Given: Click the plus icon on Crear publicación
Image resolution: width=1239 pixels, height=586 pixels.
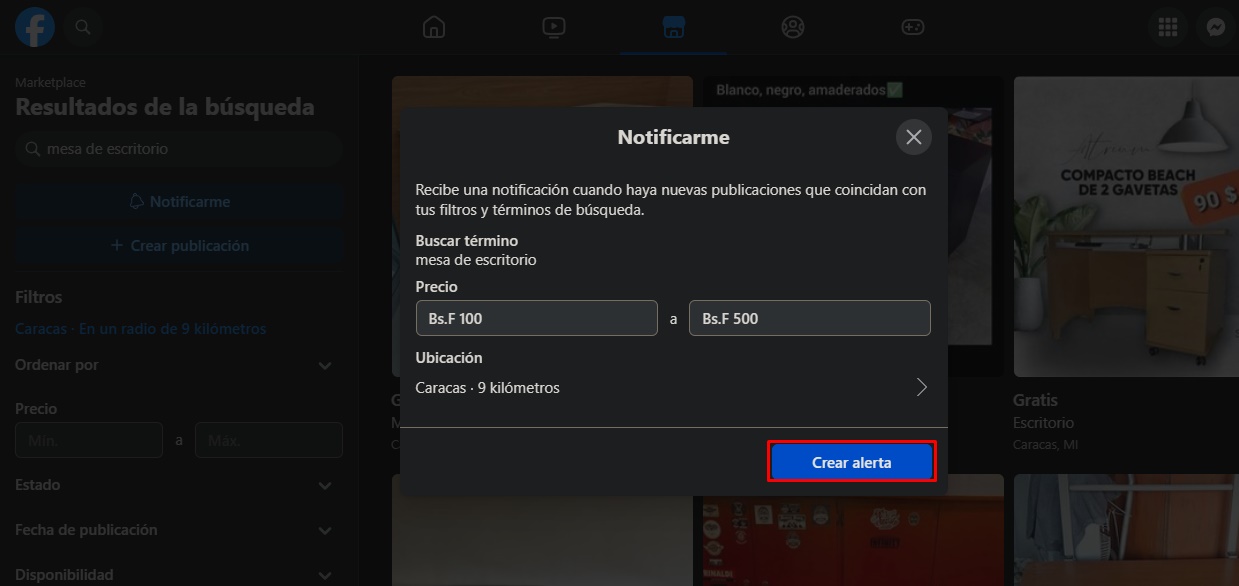Looking at the screenshot, I should [x=117, y=245].
